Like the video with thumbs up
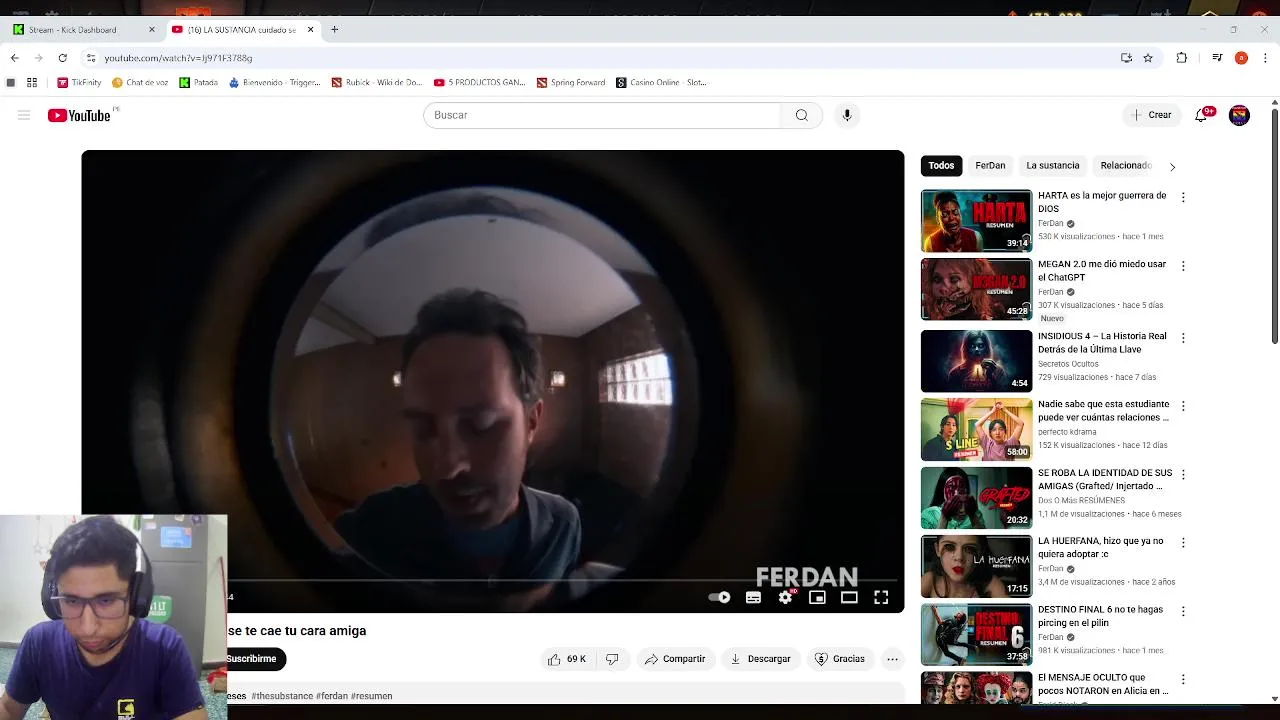1280x720 pixels. [566, 659]
